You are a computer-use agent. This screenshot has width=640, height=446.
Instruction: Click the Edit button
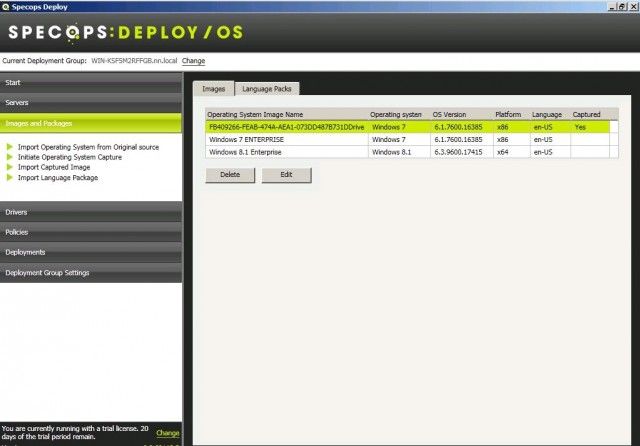point(286,175)
